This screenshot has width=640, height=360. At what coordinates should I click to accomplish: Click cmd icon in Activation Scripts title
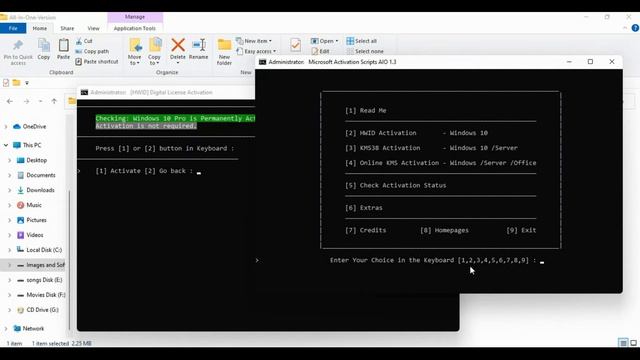coord(262,62)
